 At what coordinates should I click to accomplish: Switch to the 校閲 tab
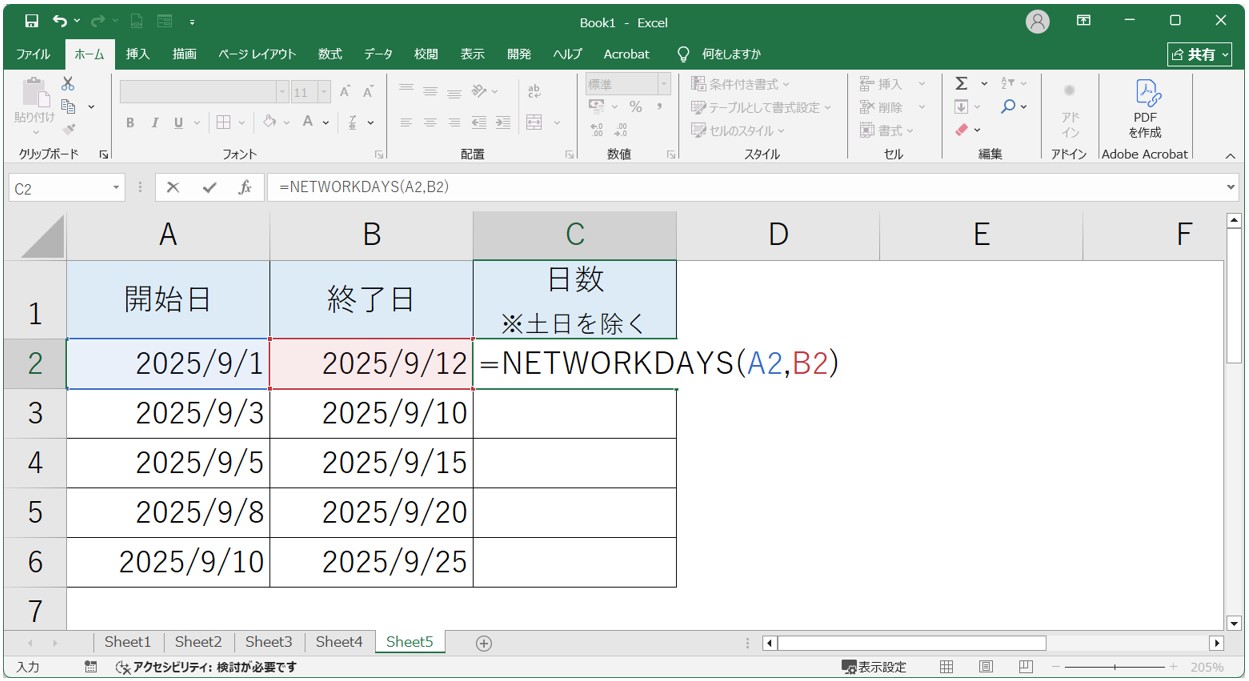pyautogui.click(x=427, y=54)
